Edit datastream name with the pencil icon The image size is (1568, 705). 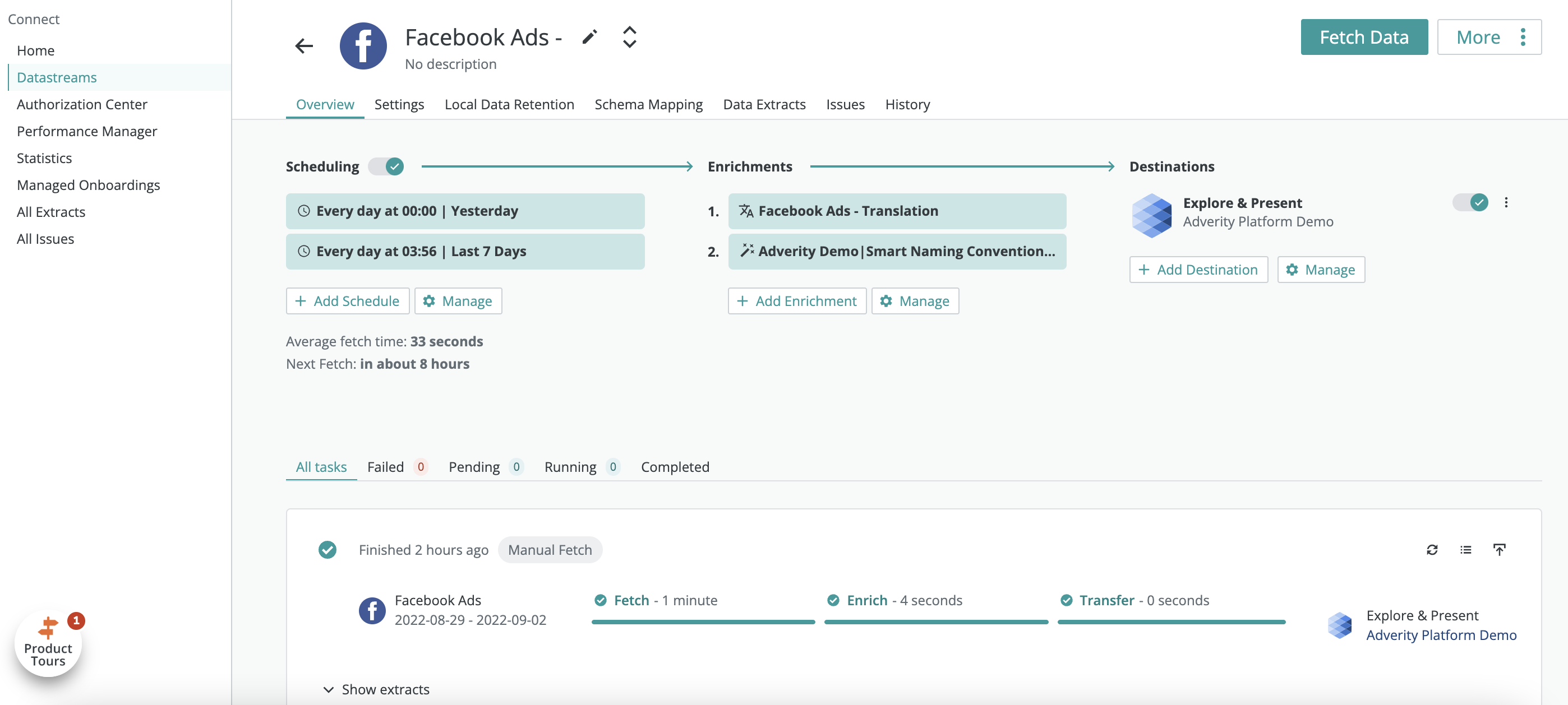coord(589,37)
